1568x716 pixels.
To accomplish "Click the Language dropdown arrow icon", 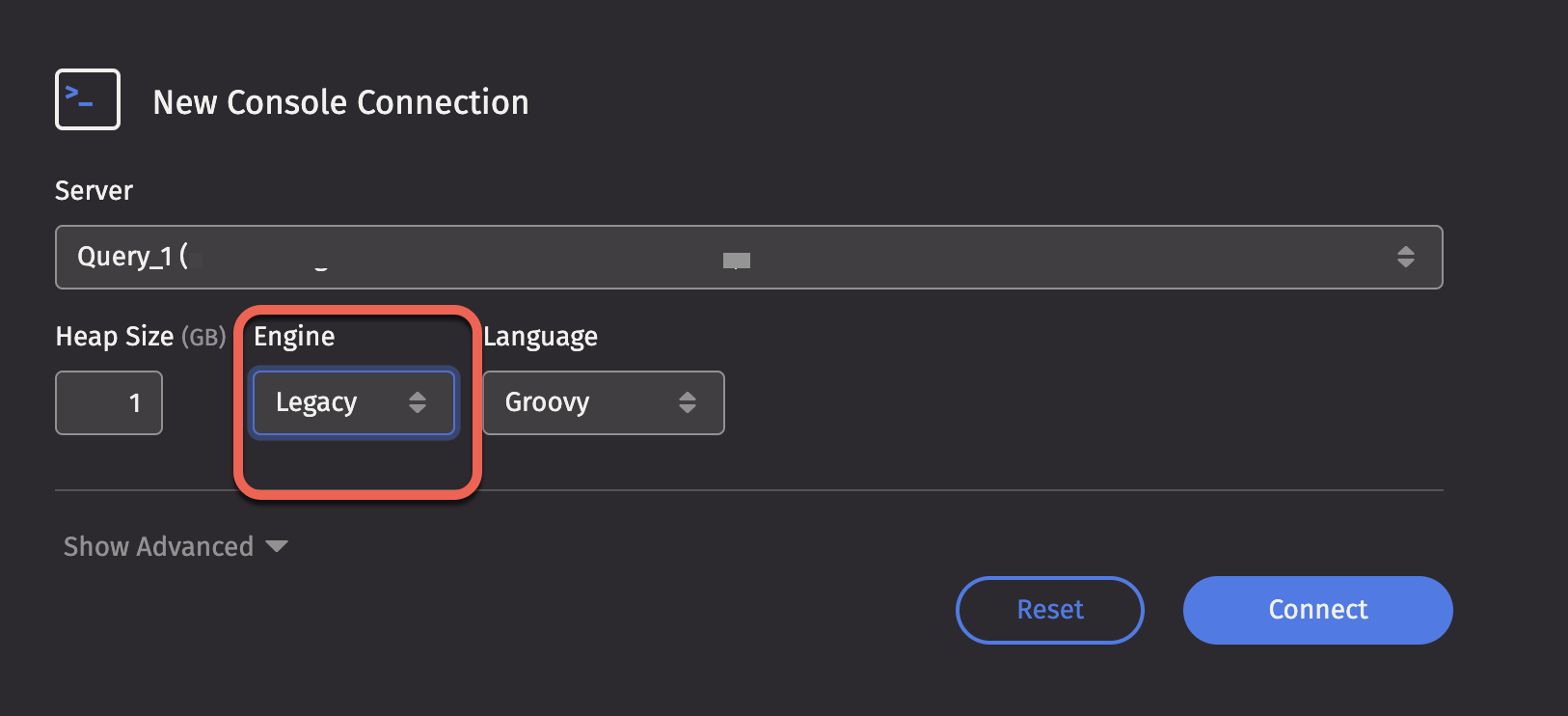I will 688,402.
